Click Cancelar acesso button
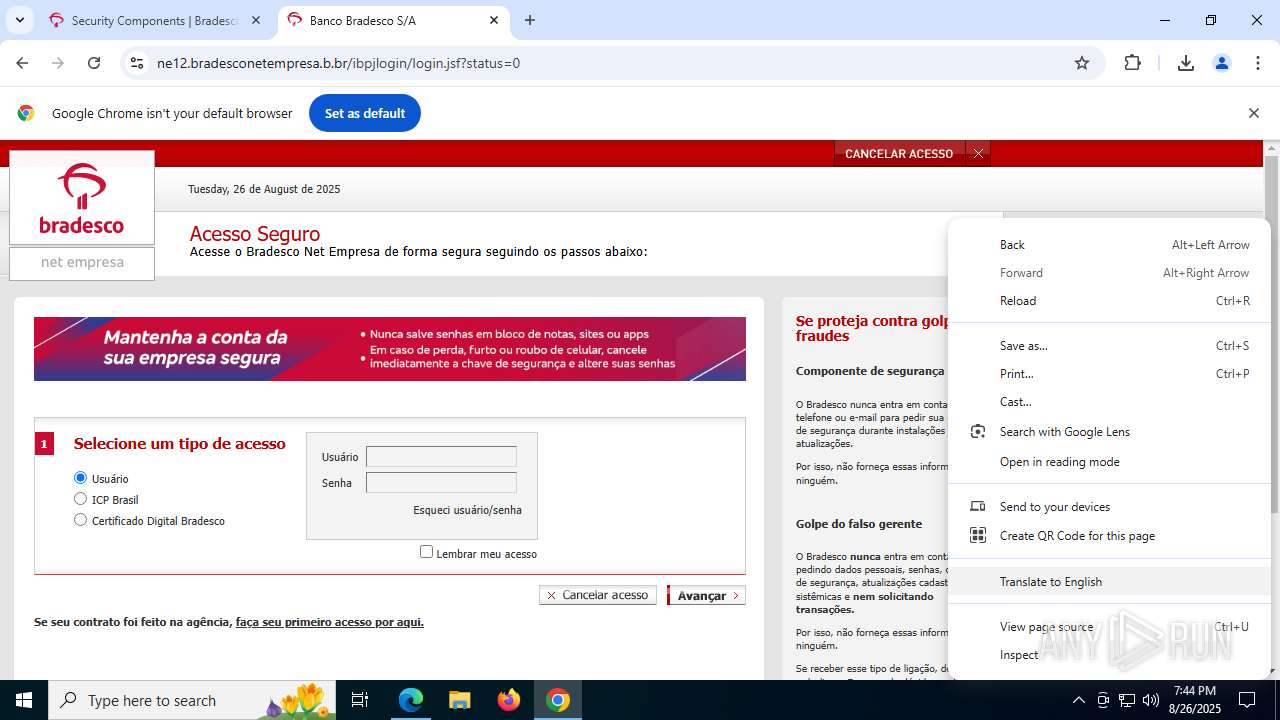Image resolution: width=1280 pixels, height=720 pixels. pyautogui.click(x=598, y=595)
